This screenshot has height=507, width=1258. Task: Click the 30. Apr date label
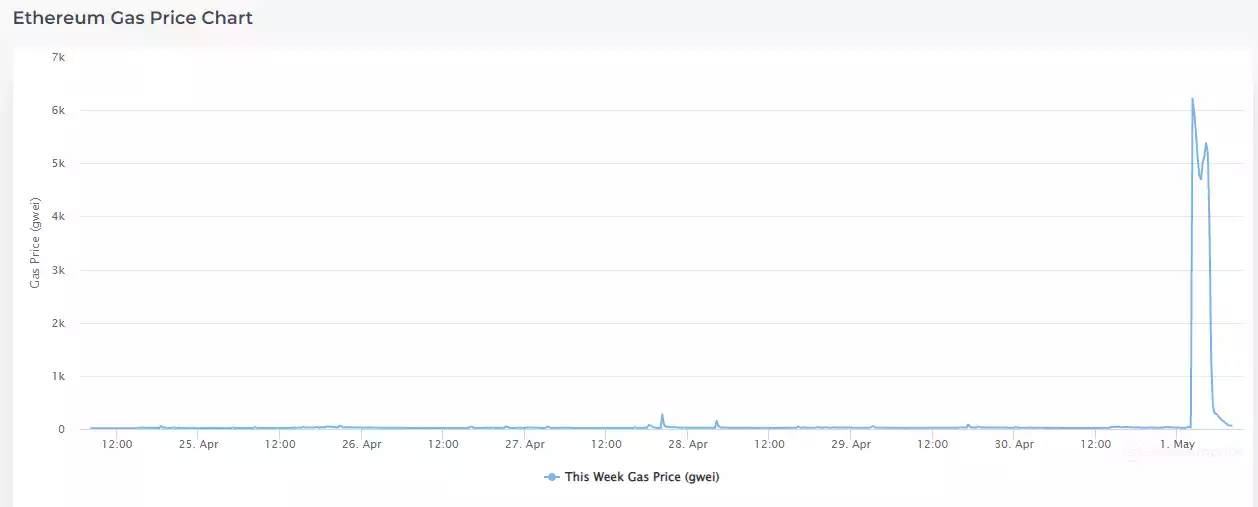pos(1013,444)
